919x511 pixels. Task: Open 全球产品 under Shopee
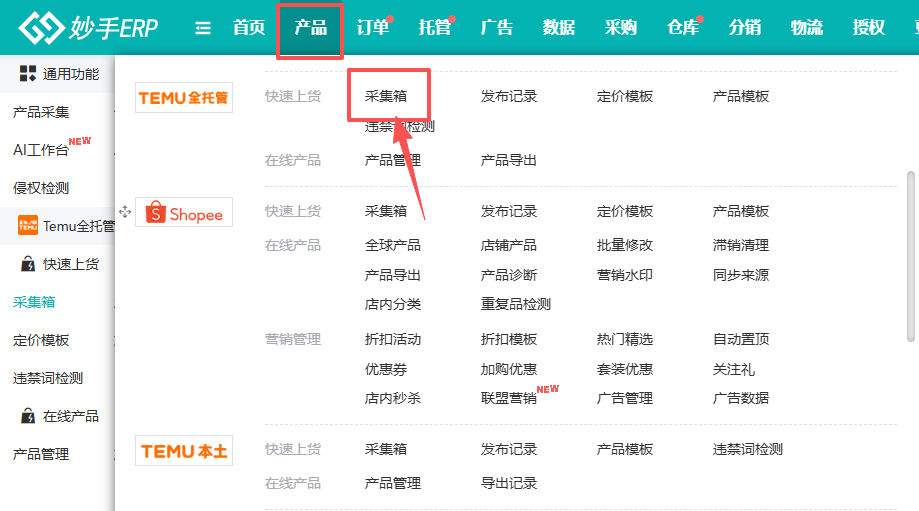click(393, 245)
